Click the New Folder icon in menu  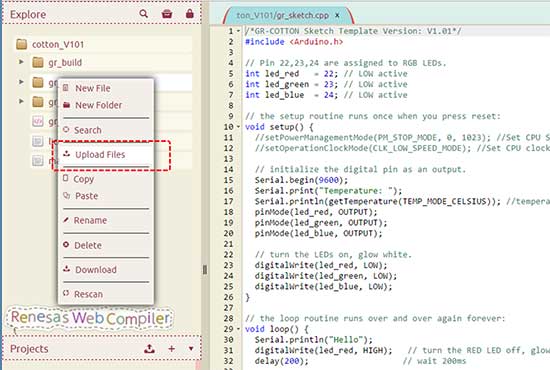click(x=67, y=105)
